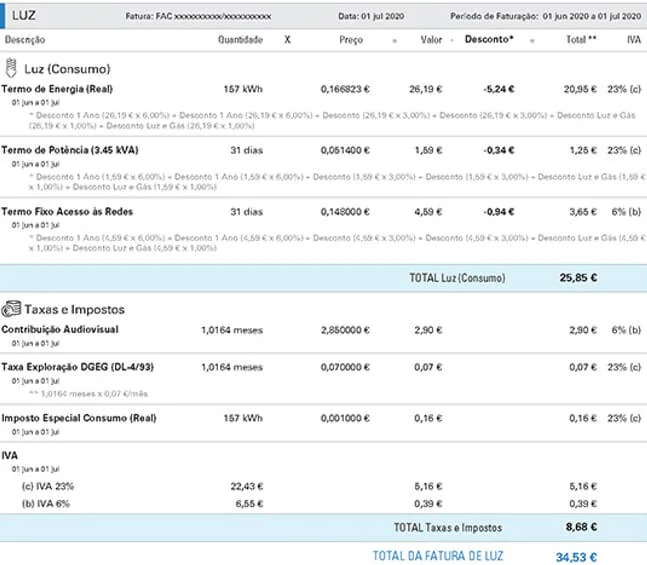This screenshot has width=647, height=565.
Task: Click the coins icon beside Taxas e Impostos
Action: [x=11, y=309]
